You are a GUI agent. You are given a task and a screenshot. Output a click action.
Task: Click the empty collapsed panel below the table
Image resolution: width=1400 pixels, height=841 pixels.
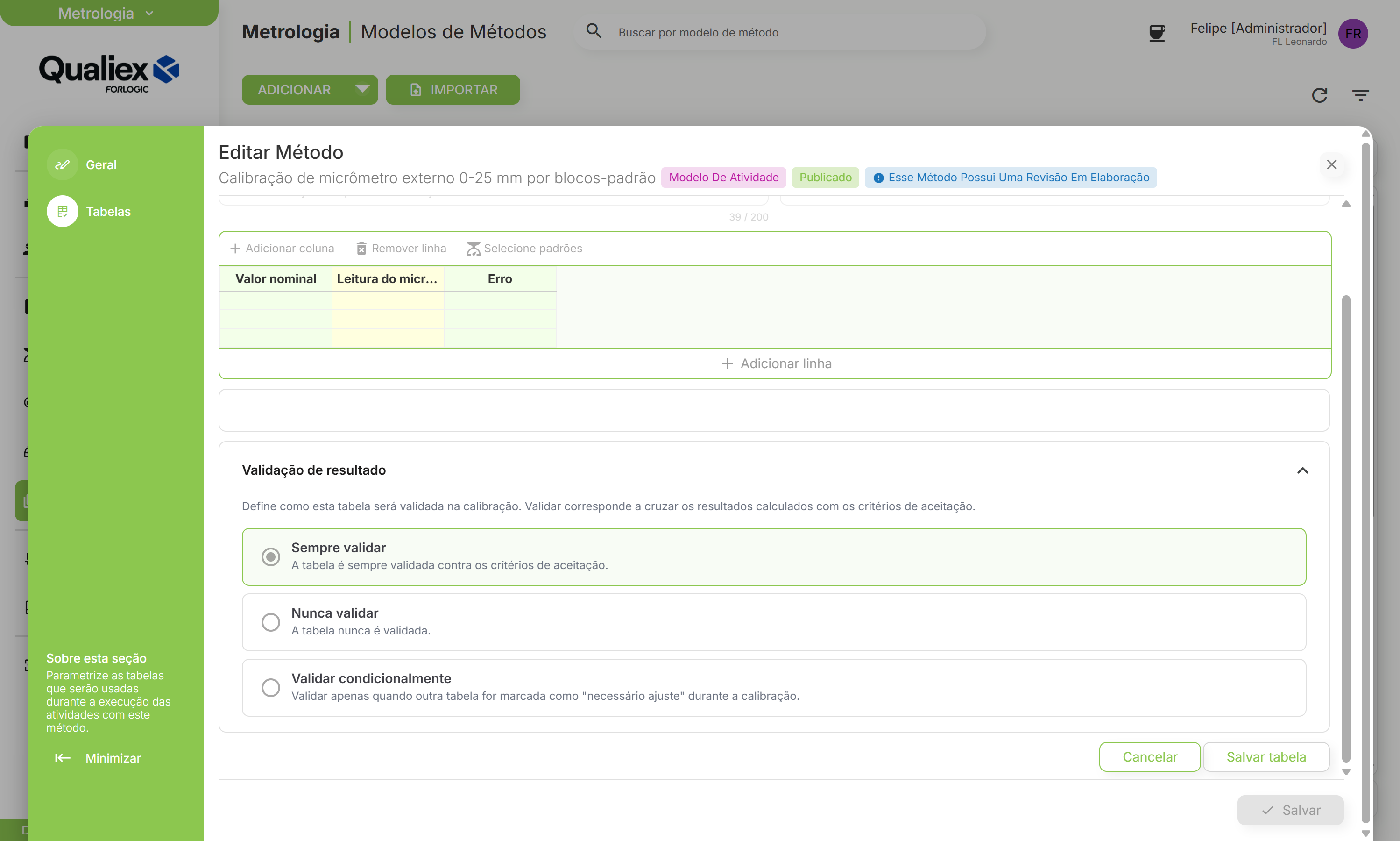point(774,410)
